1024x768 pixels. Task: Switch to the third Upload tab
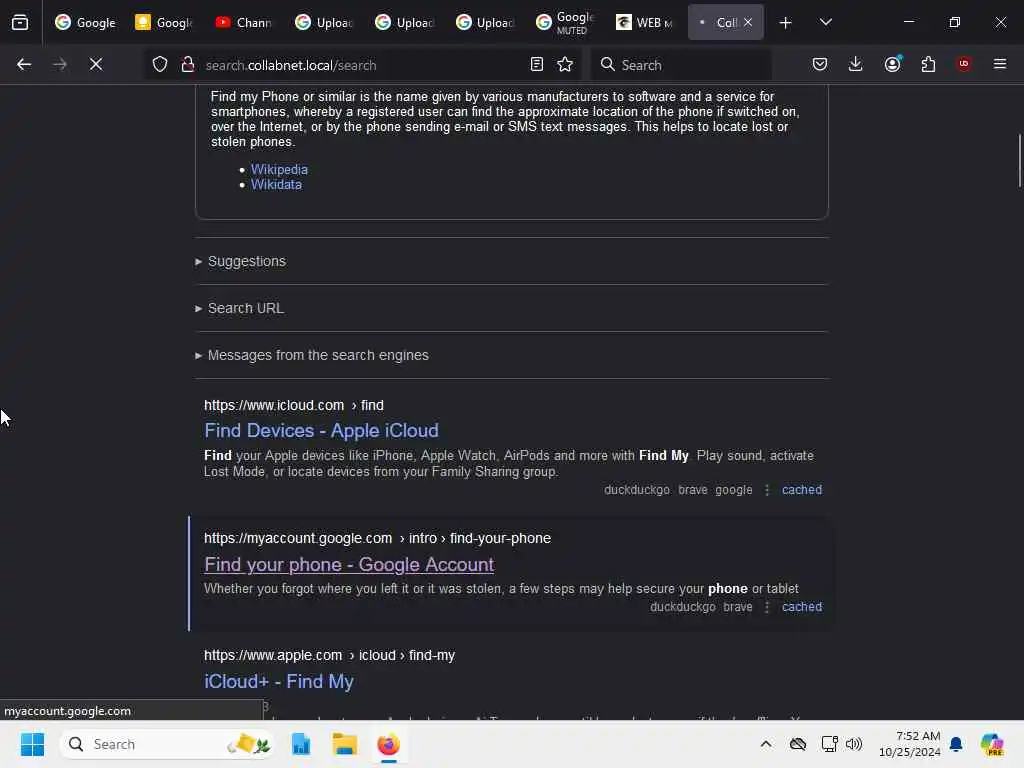(x=485, y=22)
